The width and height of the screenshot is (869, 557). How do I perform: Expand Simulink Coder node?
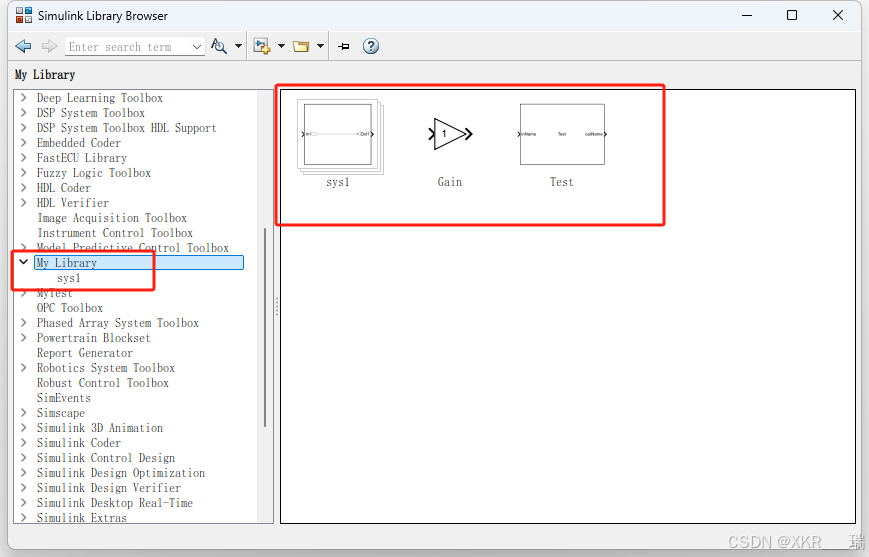(x=23, y=442)
